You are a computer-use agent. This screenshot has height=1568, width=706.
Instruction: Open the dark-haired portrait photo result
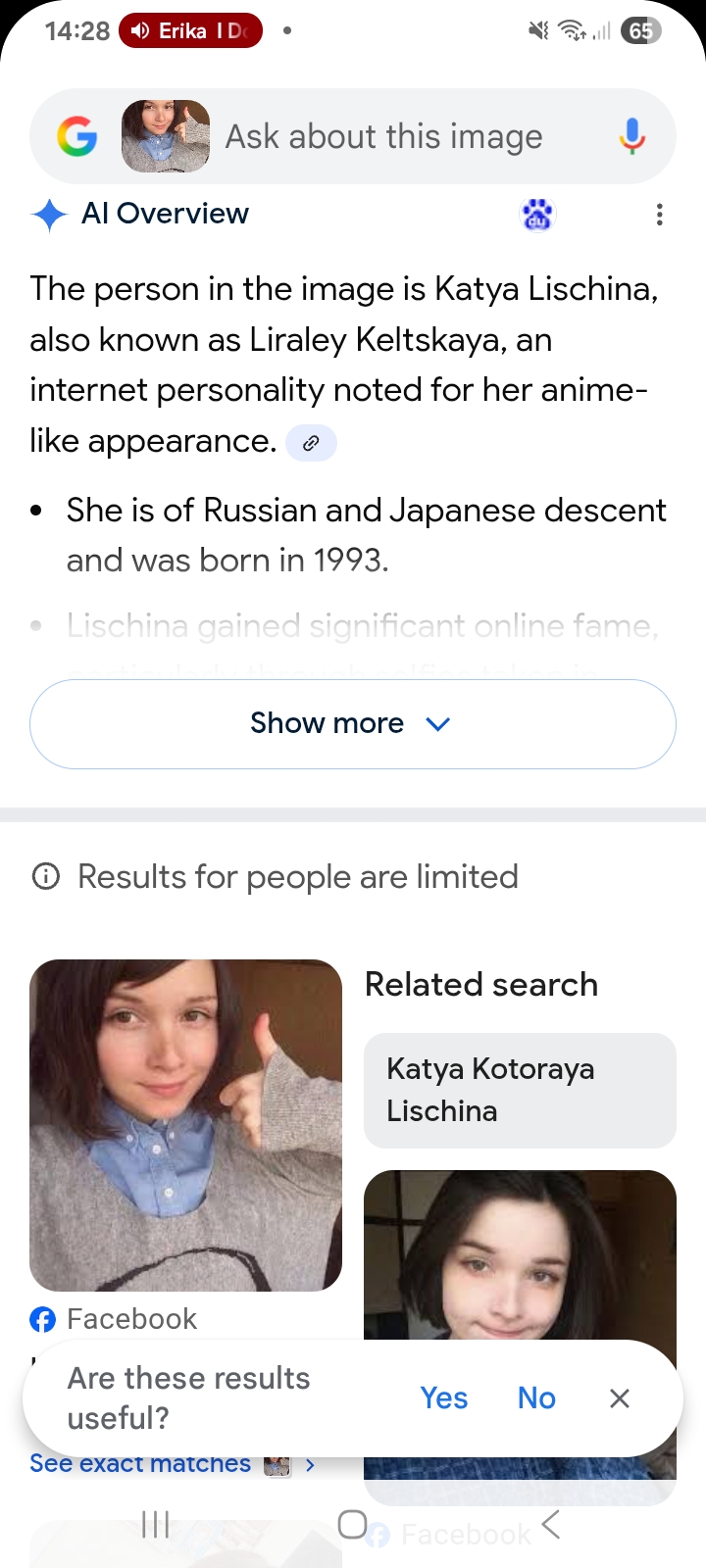[520, 1254]
